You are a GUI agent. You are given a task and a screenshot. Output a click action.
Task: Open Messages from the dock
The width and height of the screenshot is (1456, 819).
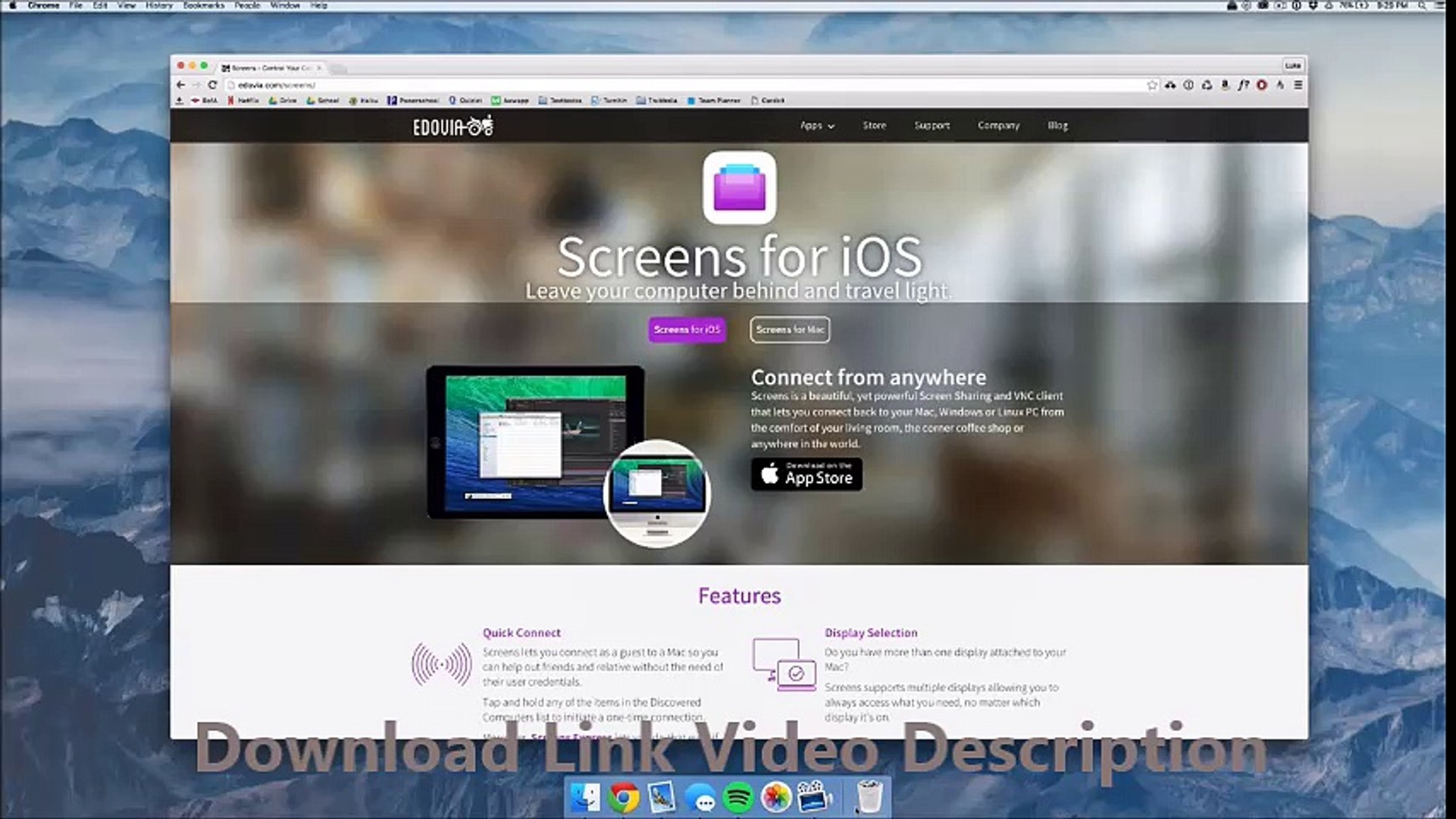tap(700, 797)
